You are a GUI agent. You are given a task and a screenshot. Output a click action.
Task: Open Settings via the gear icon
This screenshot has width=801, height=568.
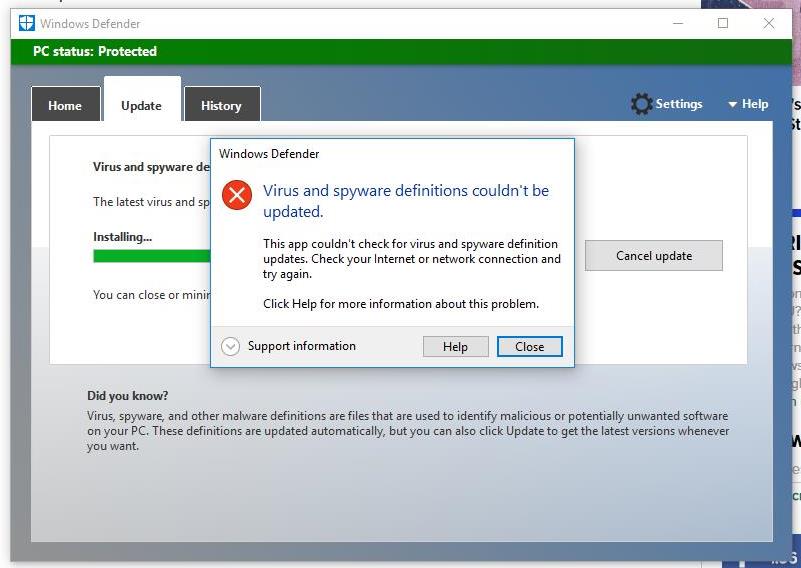click(641, 104)
